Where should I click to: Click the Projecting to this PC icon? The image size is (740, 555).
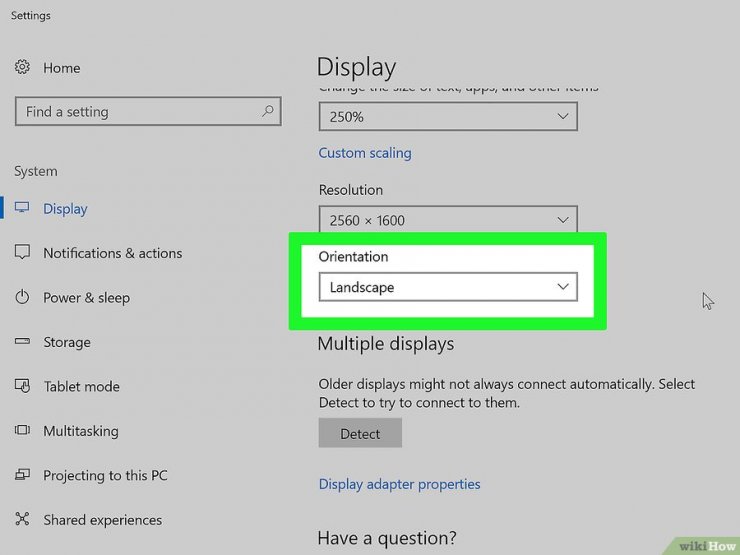pos(22,474)
